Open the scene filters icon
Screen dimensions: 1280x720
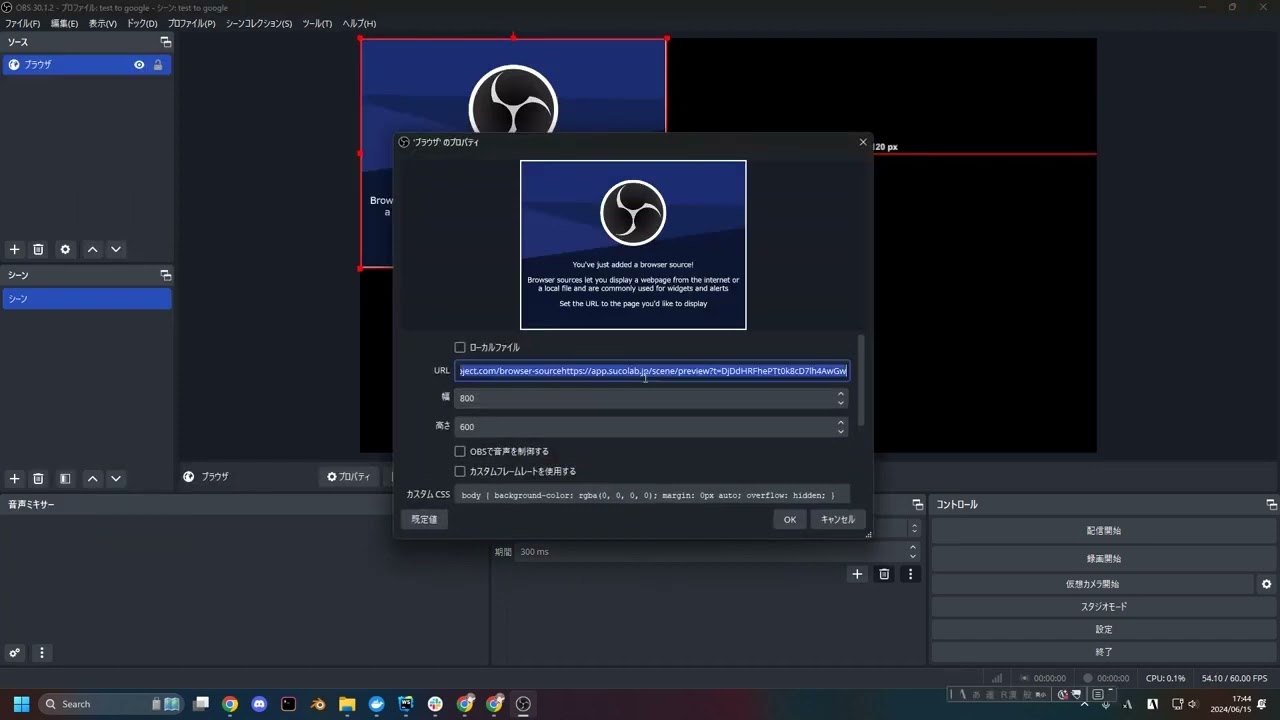pos(65,479)
